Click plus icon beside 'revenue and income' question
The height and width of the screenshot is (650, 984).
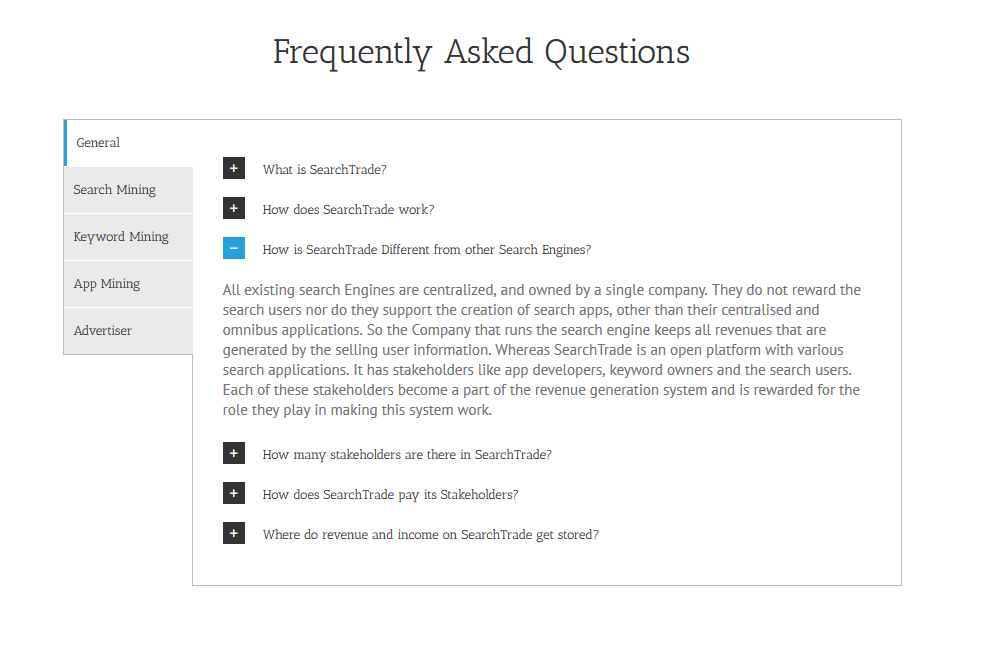point(234,534)
